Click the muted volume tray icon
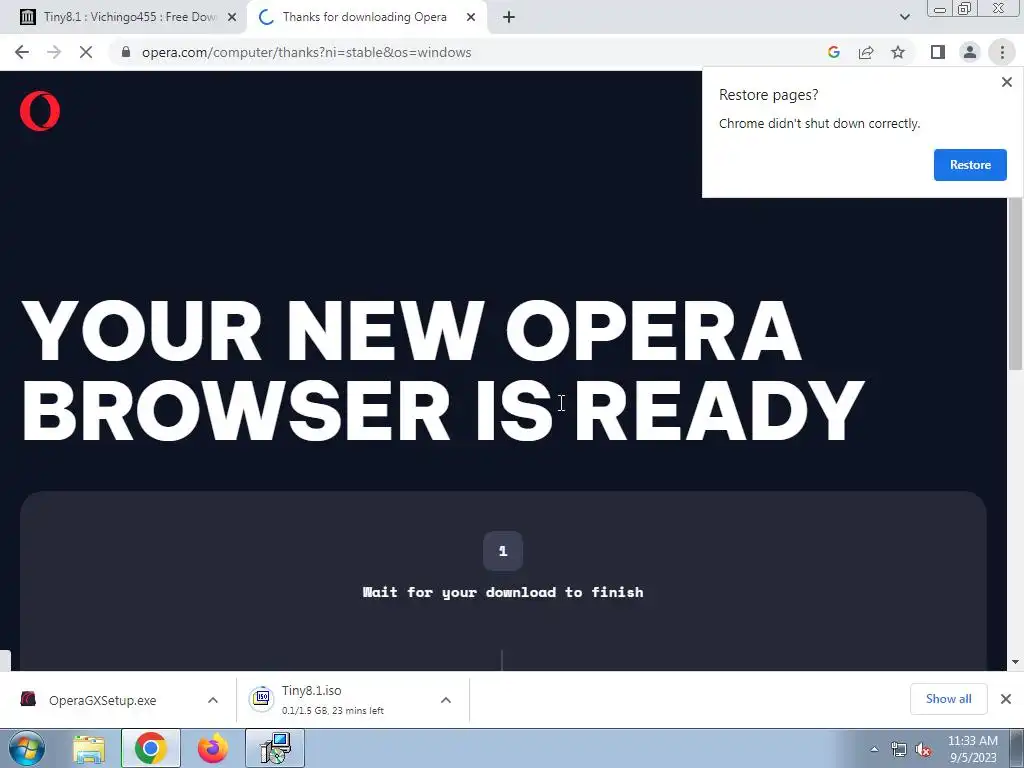Viewport: 1024px width, 768px height. [x=923, y=750]
